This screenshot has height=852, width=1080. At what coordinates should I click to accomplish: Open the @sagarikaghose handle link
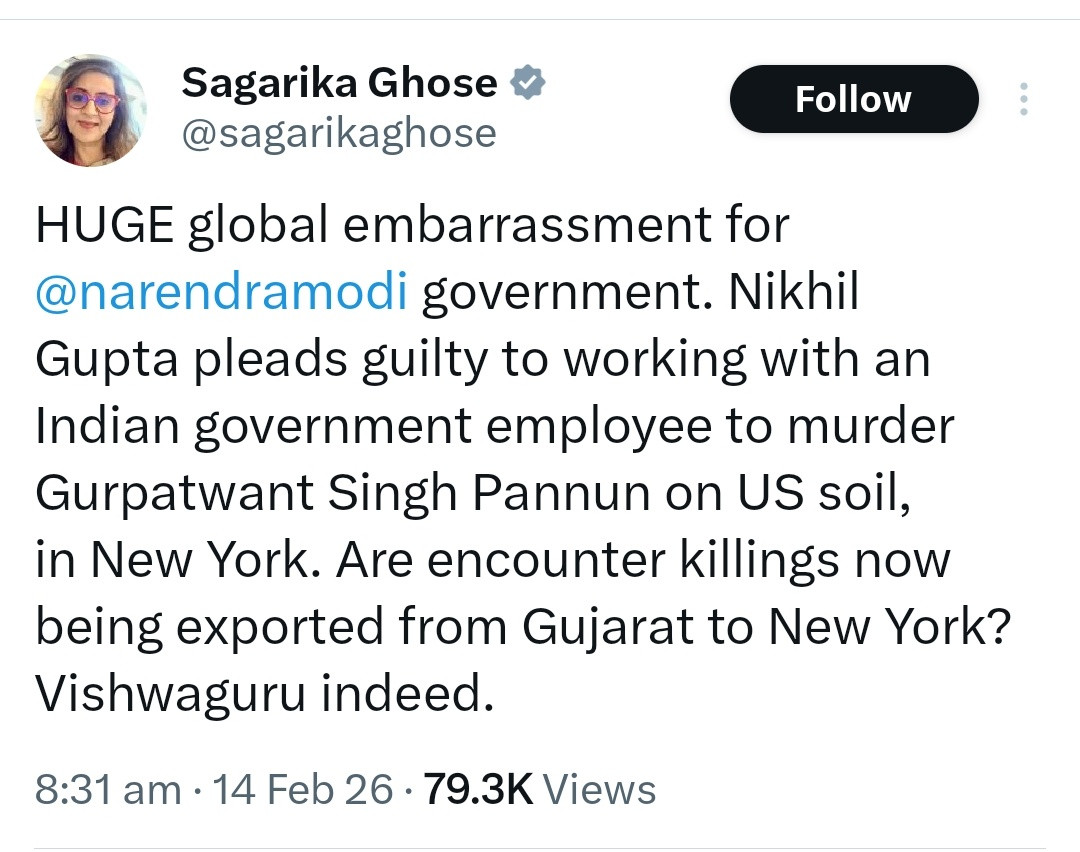[x=338, y=133]
